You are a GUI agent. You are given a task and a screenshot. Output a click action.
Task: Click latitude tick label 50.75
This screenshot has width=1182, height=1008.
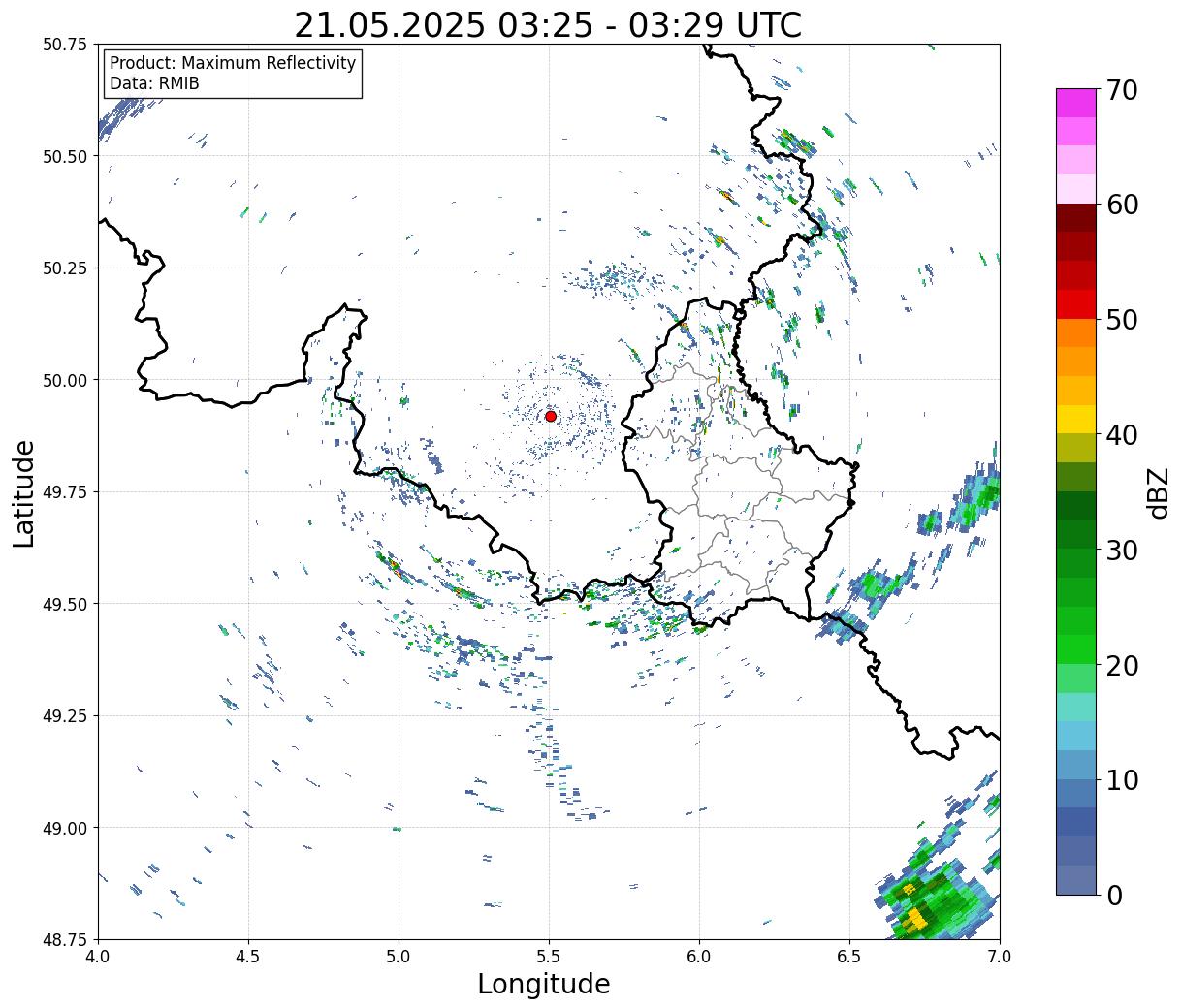click(x=65, y=45)
